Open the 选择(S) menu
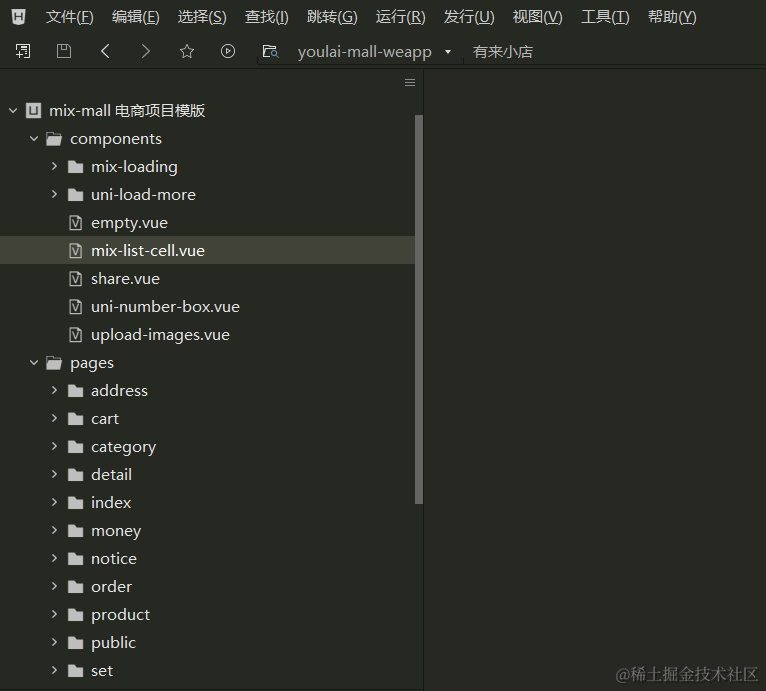 click(202, 17)
